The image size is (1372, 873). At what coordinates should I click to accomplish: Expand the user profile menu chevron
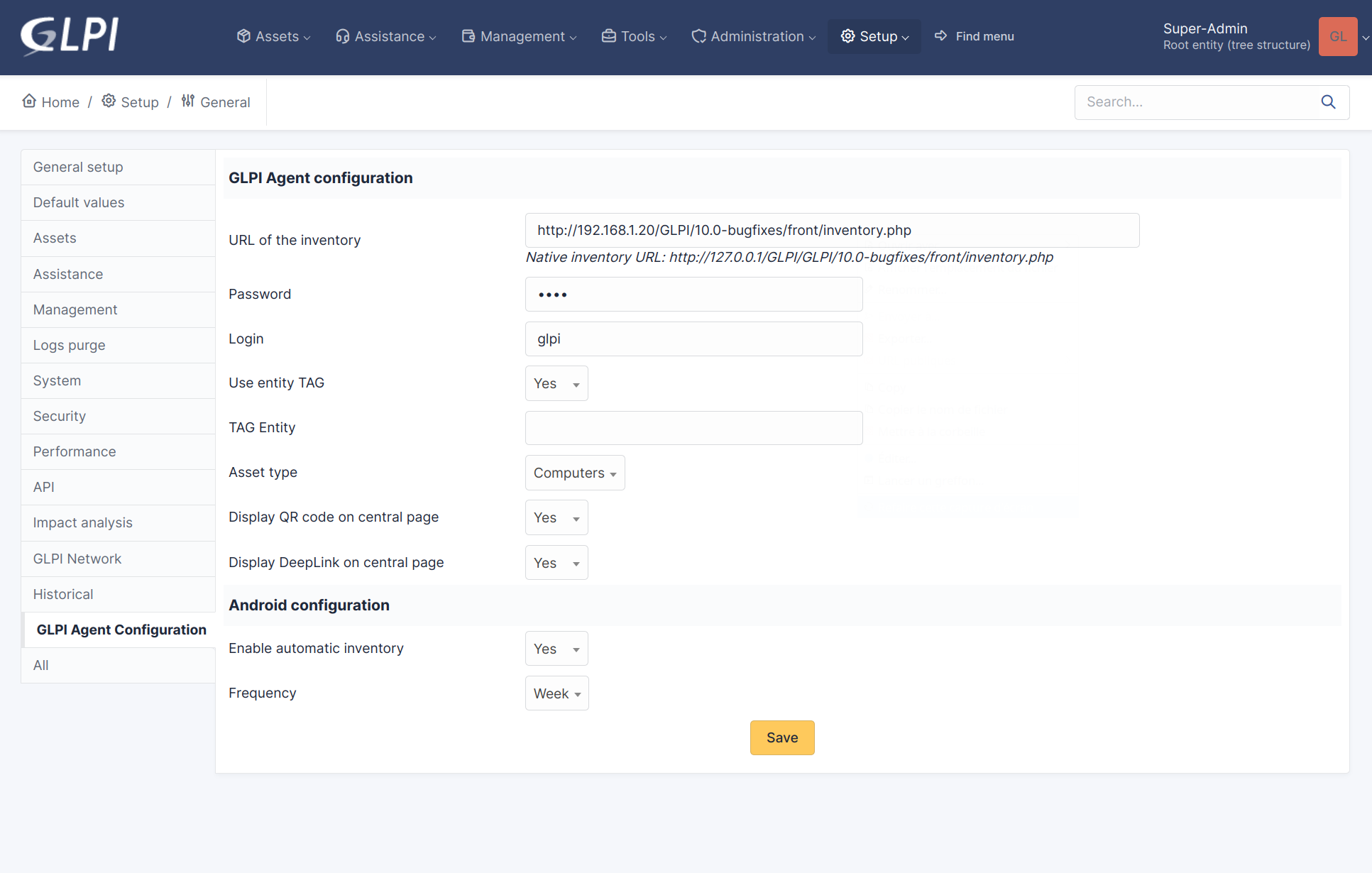[1366, 38]
